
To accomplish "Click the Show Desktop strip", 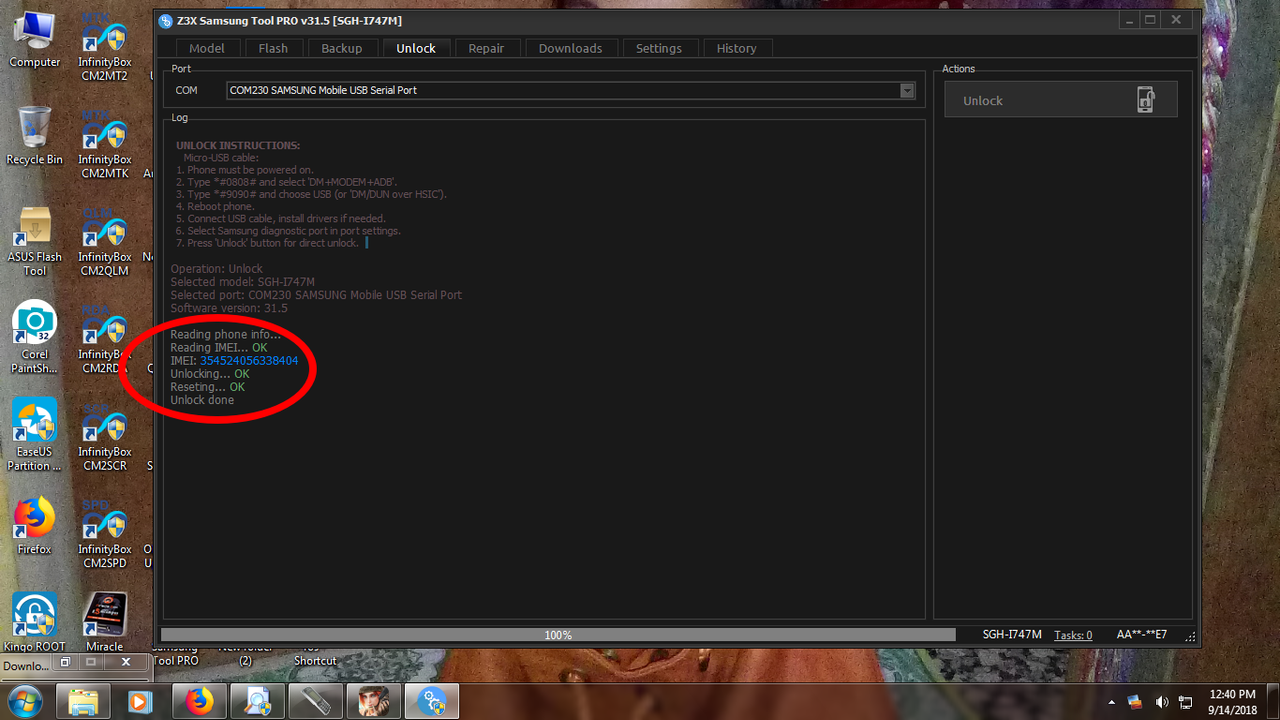I will click(1273, 702).
